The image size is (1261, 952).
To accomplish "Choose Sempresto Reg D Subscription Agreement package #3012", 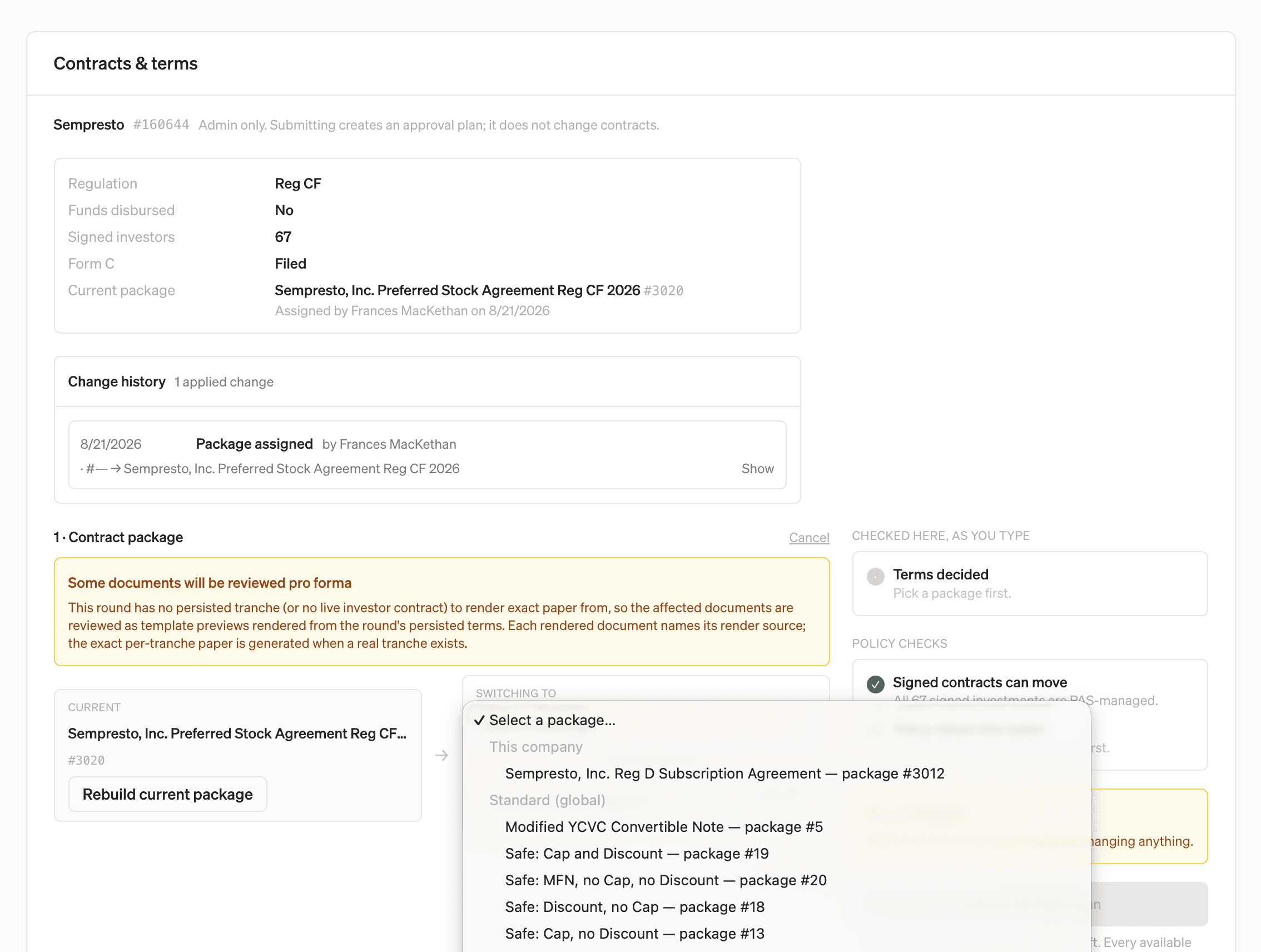I will [776, 773].
